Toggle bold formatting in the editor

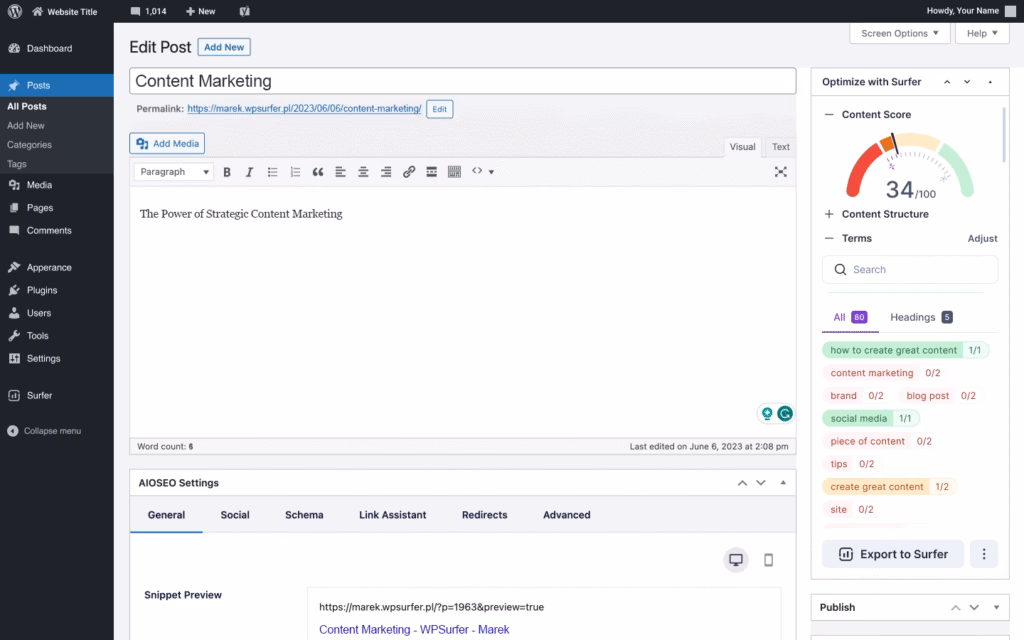coord(227,171)
